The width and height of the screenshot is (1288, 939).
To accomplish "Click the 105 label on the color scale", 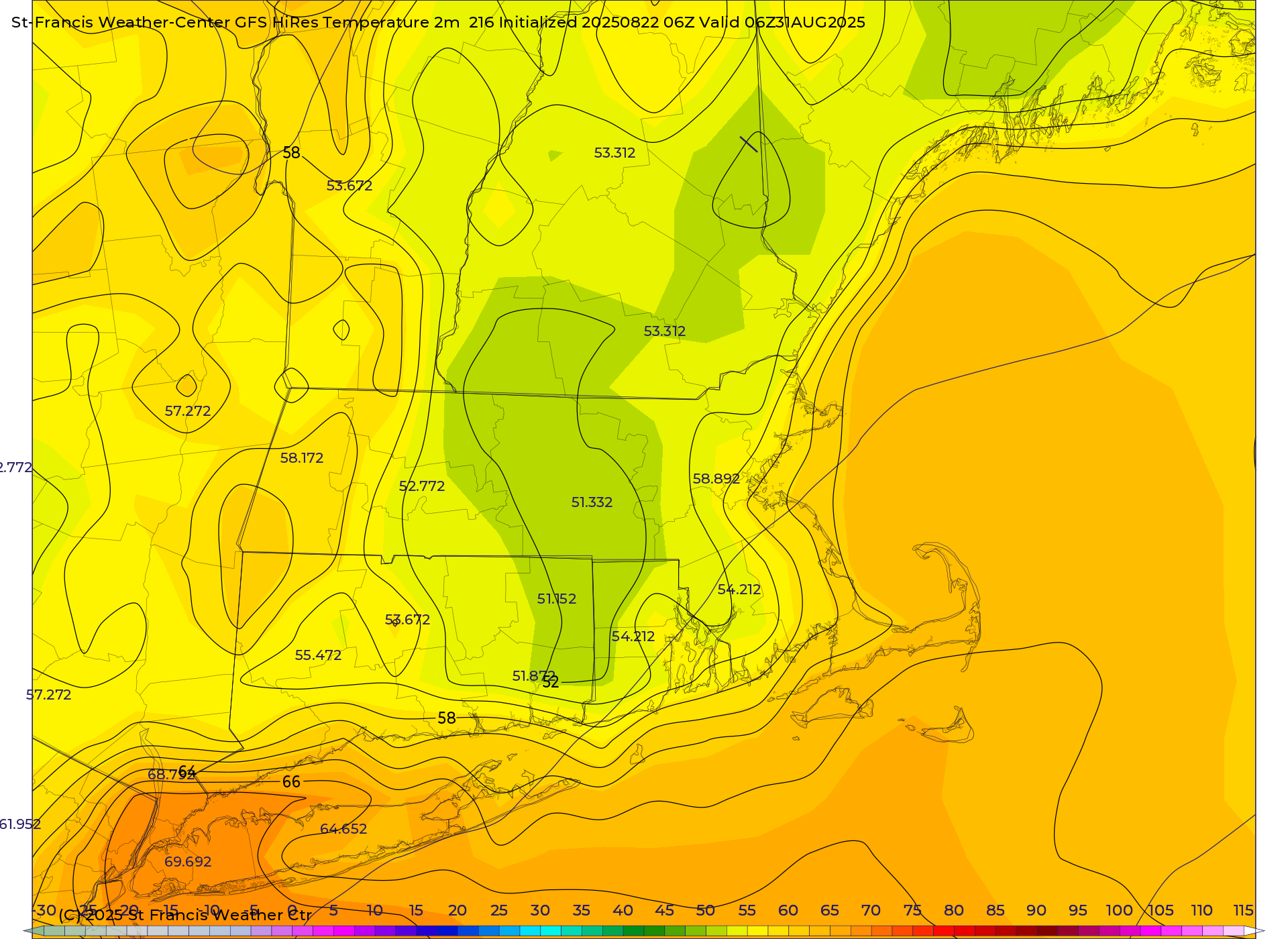I will [x=1161, y=910].
